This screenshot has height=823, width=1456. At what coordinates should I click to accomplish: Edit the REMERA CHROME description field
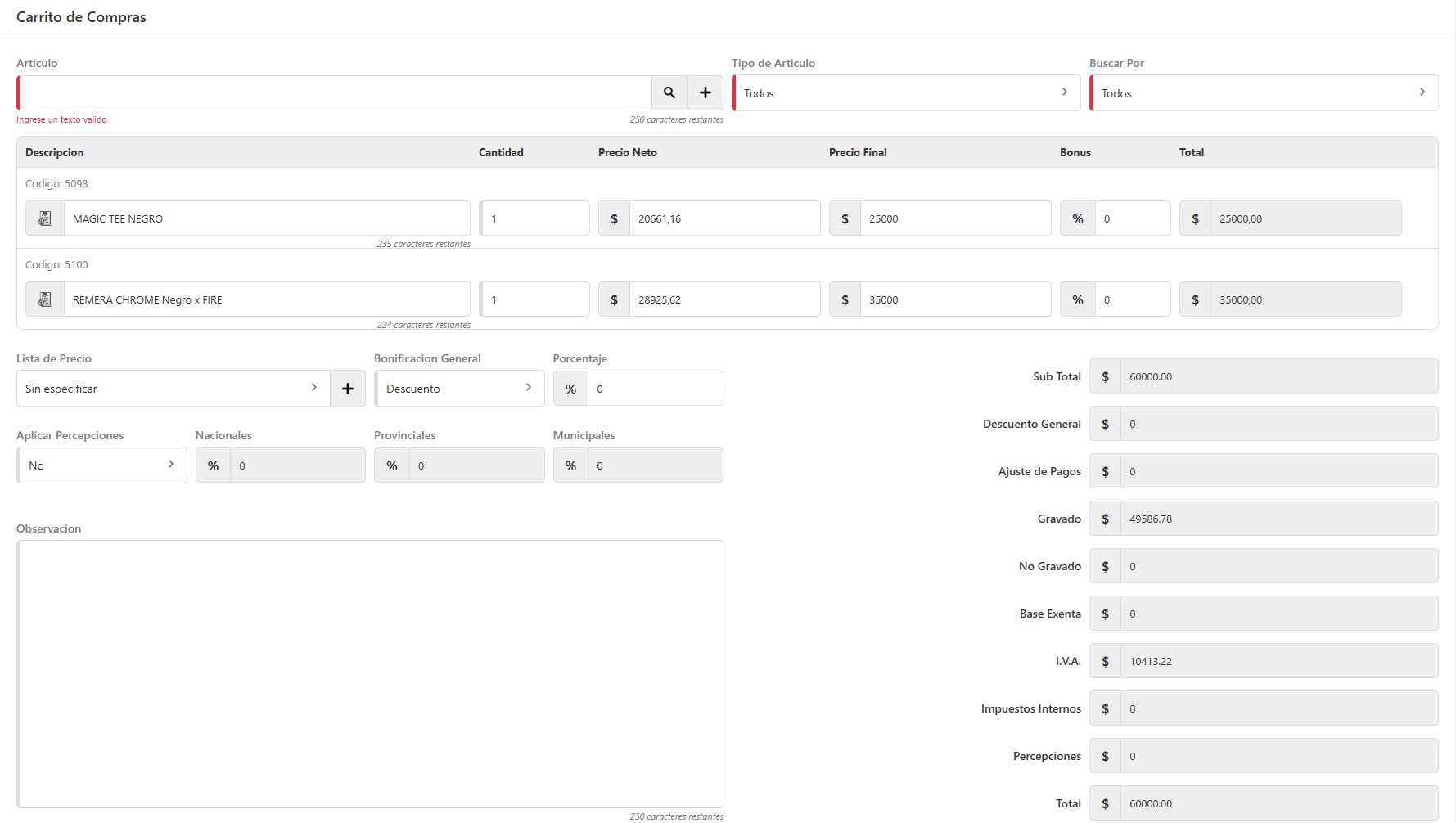coord(266,299)
